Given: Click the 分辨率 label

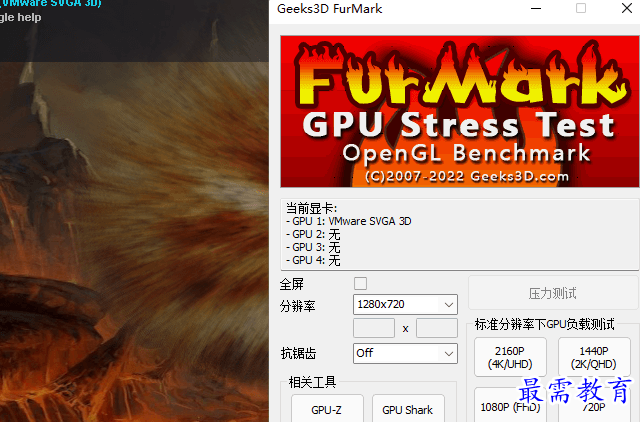Looking at the screenshot, I should [298, 306].
